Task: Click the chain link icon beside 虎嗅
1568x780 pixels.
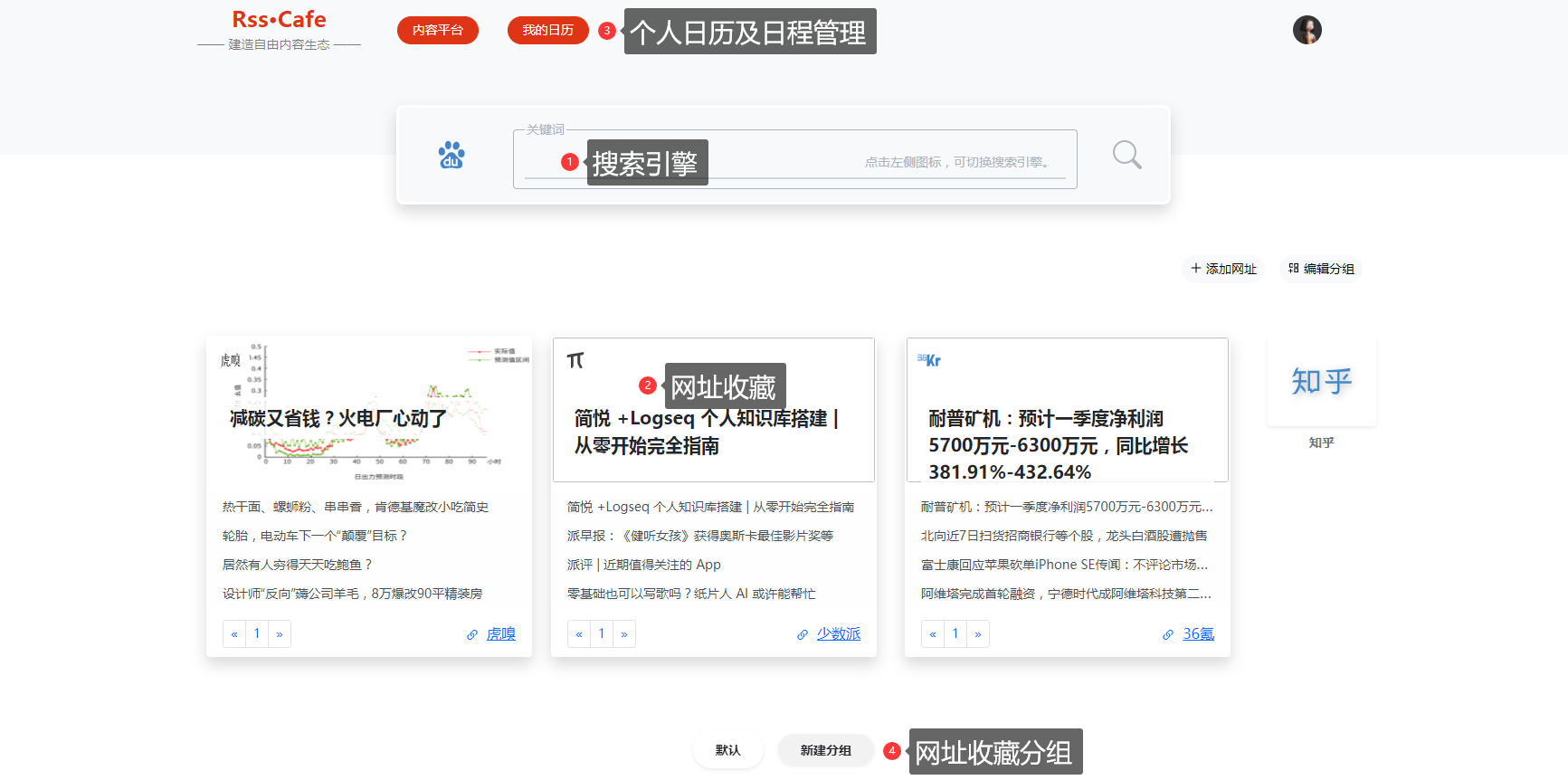Action: click(472, 635)
